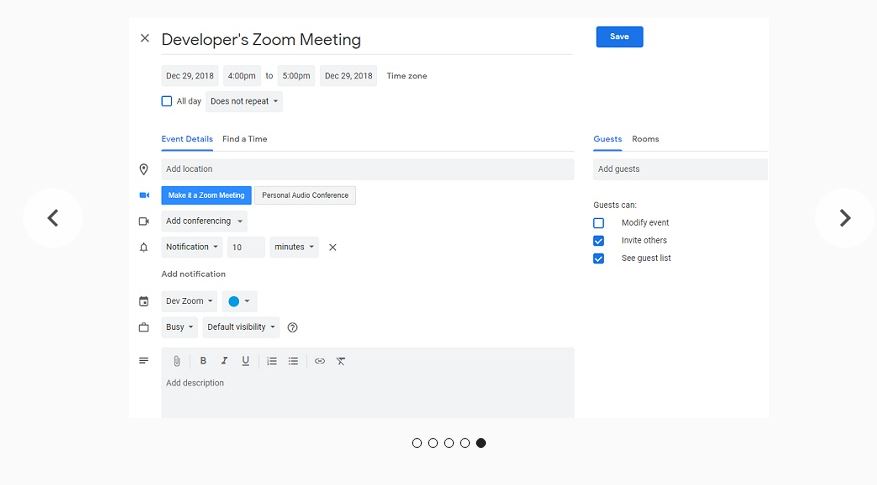Toggle italic formatting in description
Image resolution: width=877 pixels, height=485 pixels.
224,361
